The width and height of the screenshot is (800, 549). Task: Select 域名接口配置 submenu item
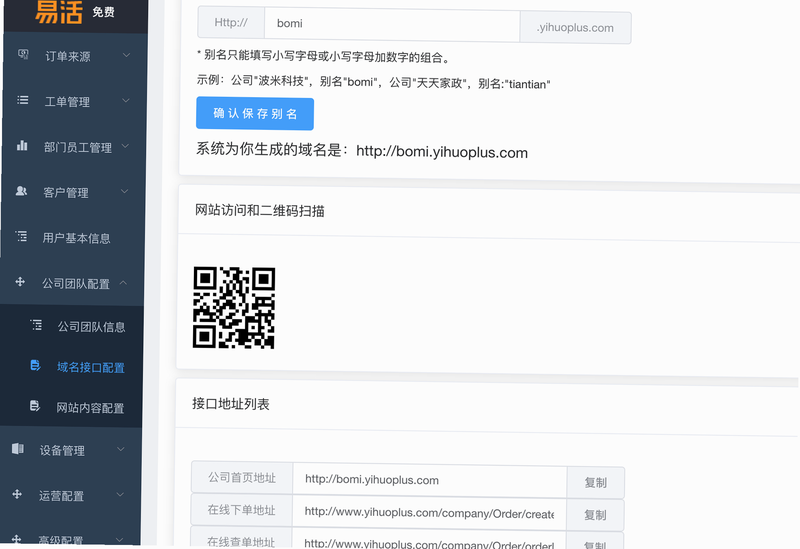[71, 367]
